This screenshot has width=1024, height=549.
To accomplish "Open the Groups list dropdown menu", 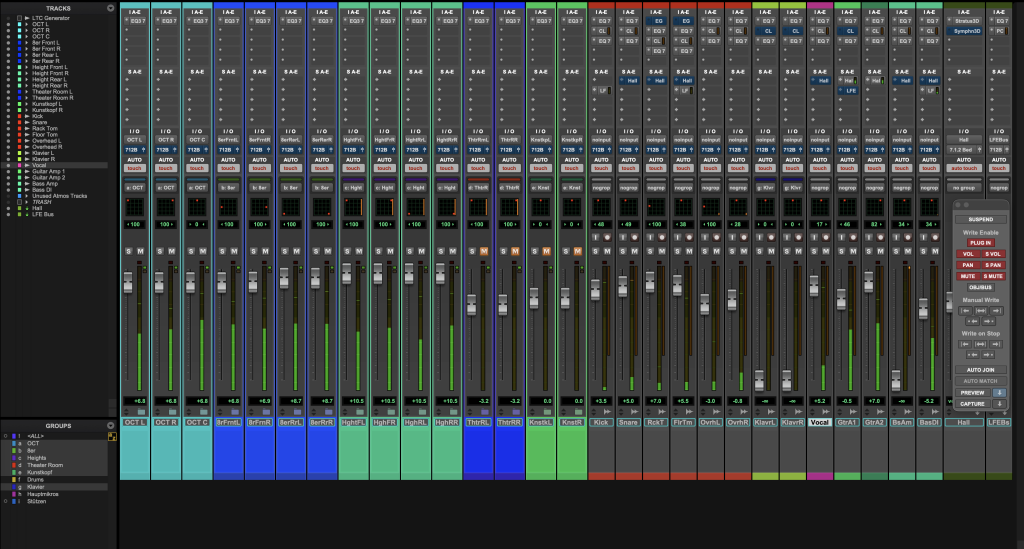I will point(110,425).
